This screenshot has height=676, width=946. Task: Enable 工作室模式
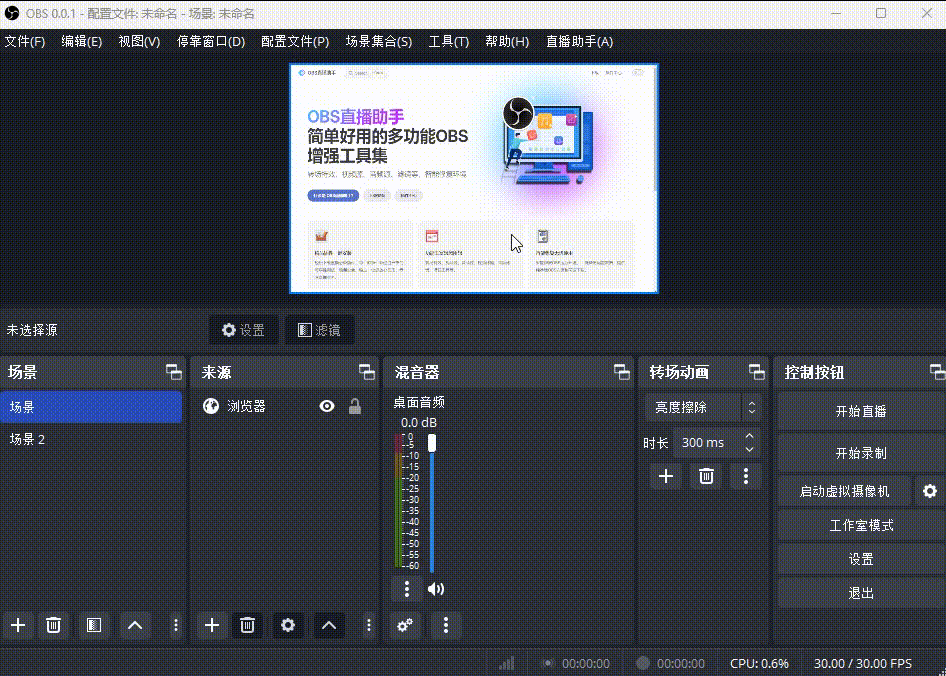[x=861, y=525]
